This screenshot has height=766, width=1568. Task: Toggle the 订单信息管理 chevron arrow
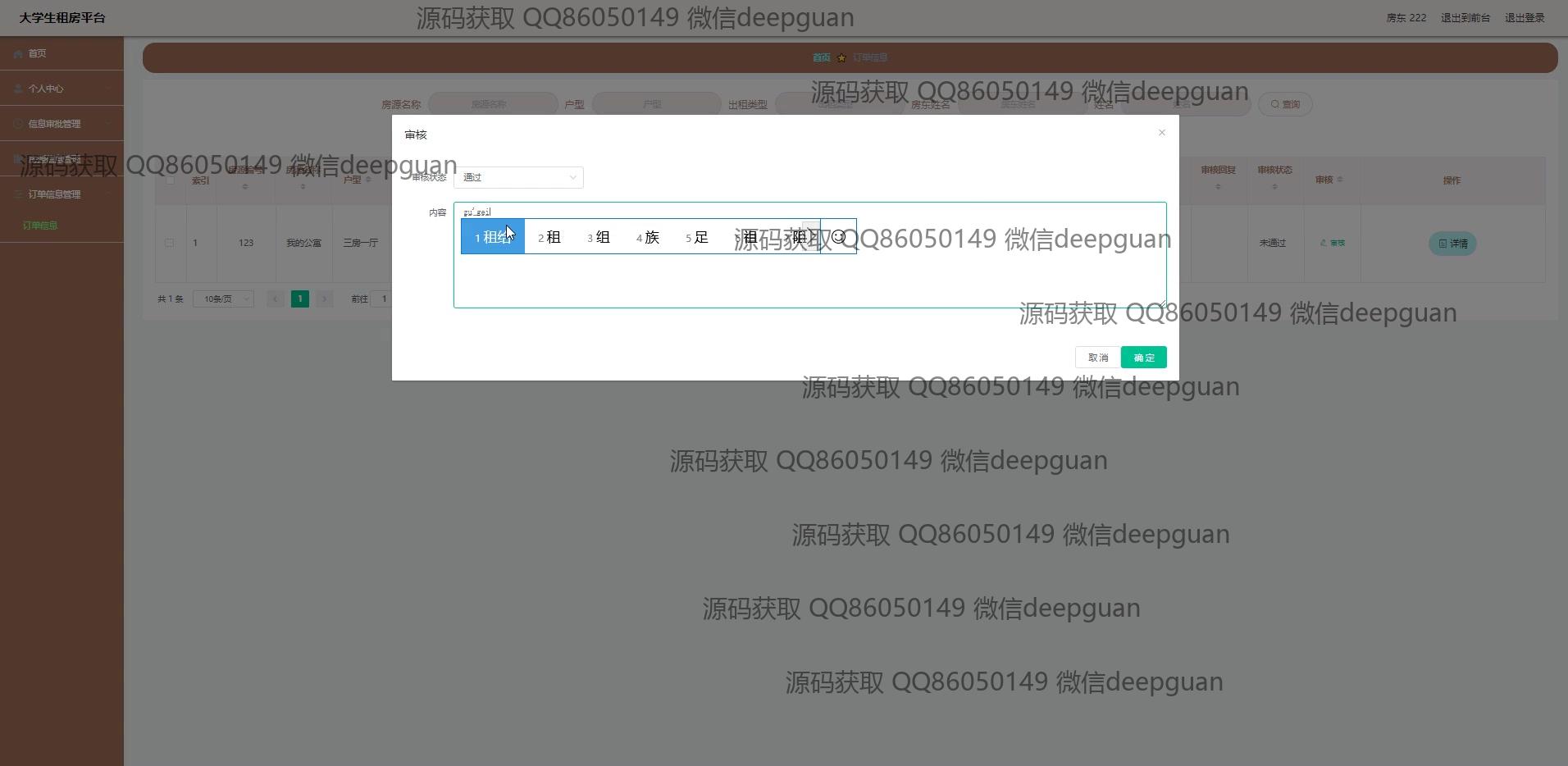pyautogui.click(x=108, y=194)
